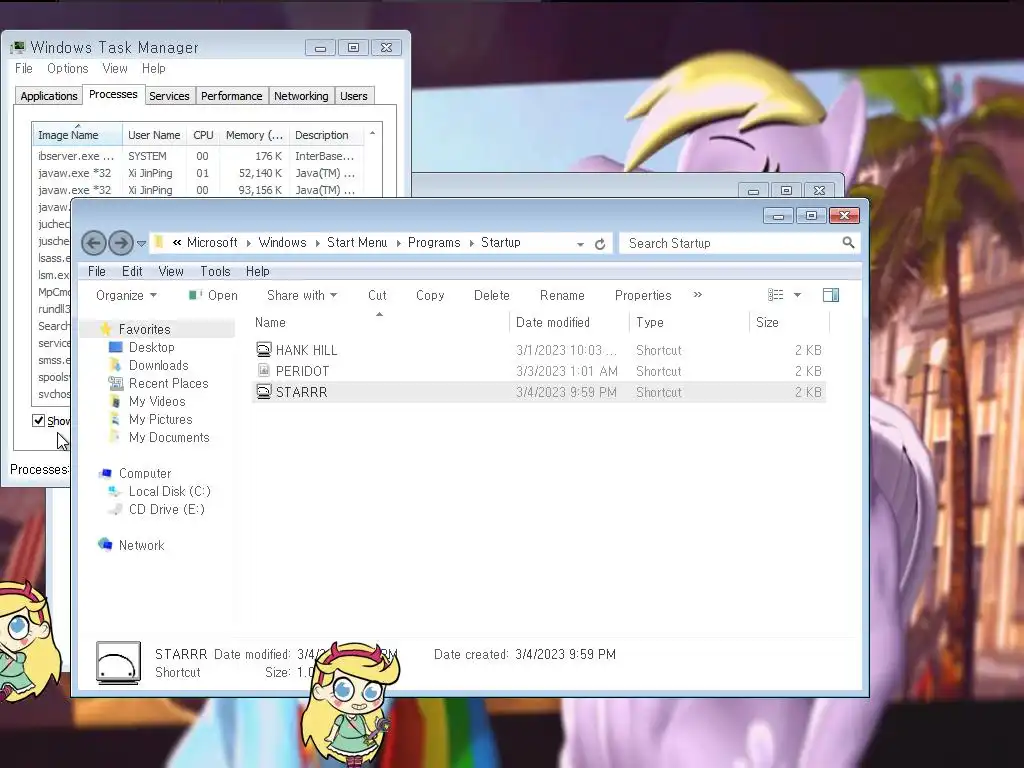The width and height of the screenshot is (1024, 768).
Task: Click Delete in the Explorer toolbar
Action: [491, 295]
